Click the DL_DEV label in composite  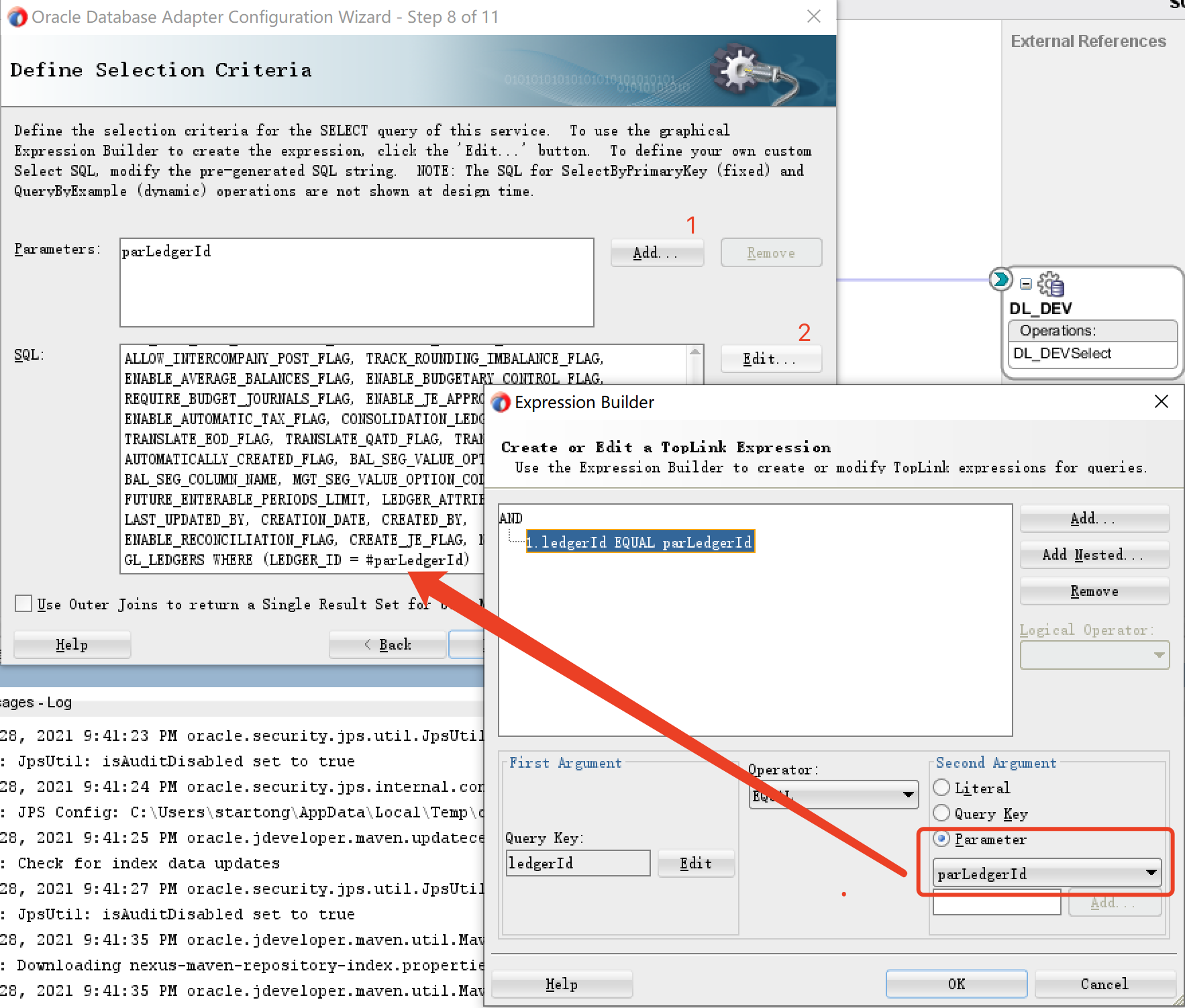(x=1040, y=308)
